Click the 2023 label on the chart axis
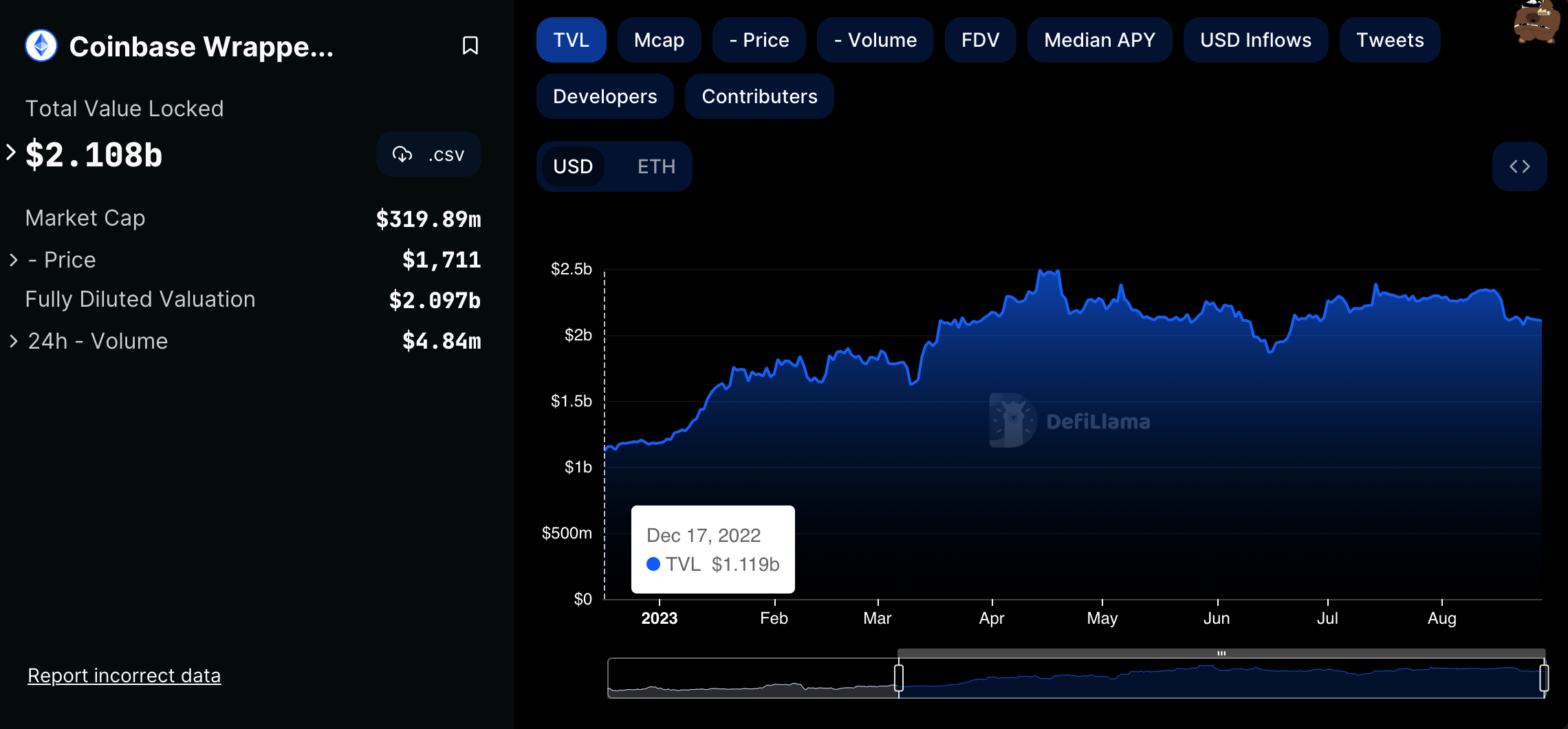The image size is (1568, 729). (660, 618)
